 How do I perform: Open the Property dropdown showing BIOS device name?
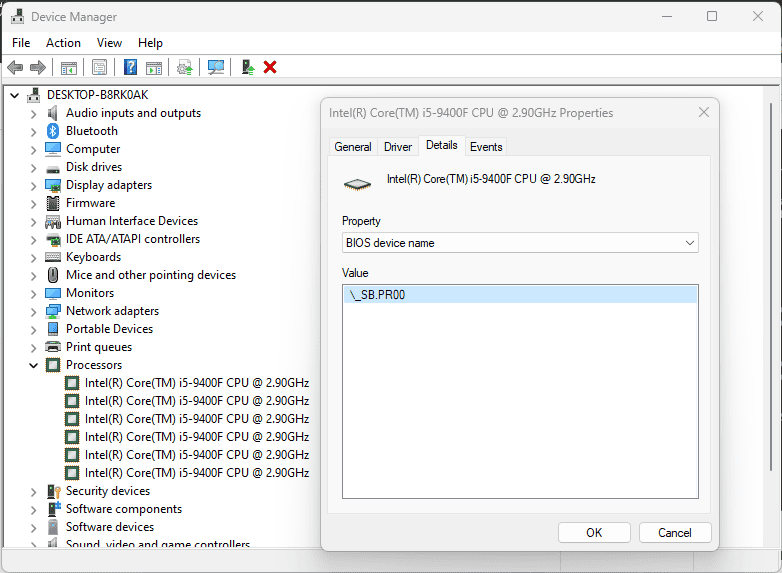click(x=519, y=243)
